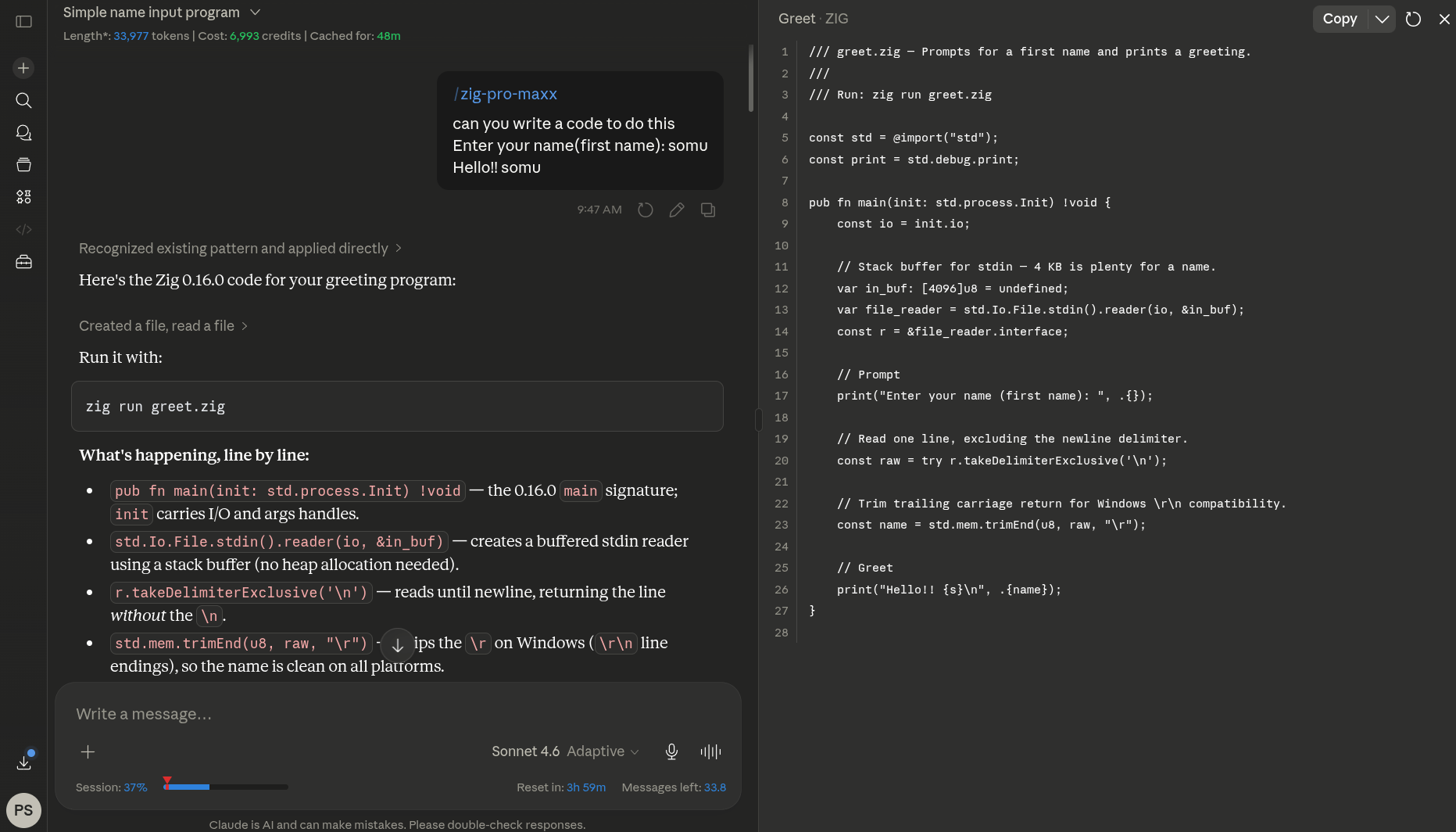Refresh the Greet artifact panel

[x=1413, y=19]
